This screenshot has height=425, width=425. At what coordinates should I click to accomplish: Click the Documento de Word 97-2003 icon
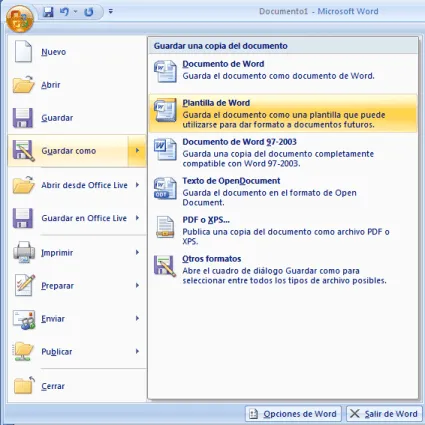pos(165,149)
